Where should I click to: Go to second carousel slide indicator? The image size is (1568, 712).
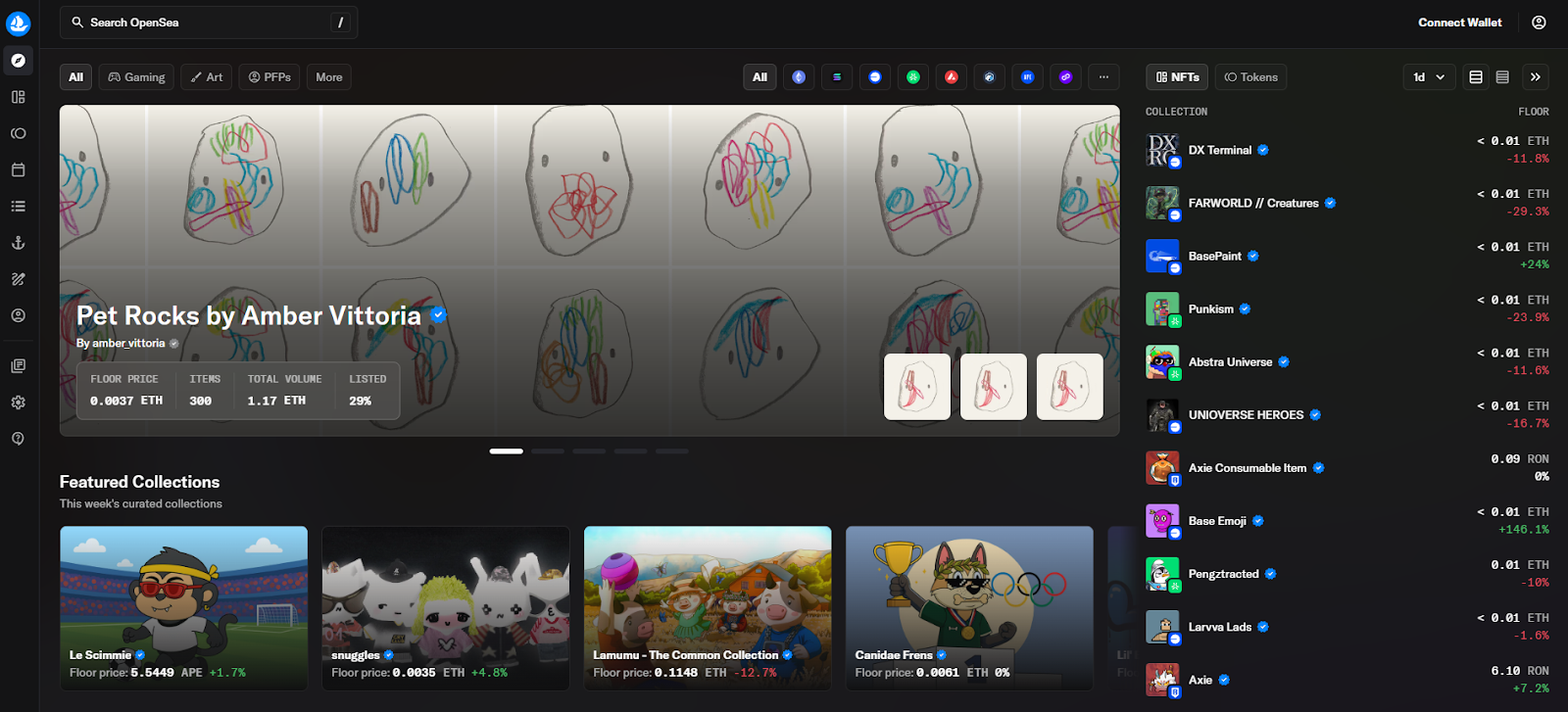click(548, 451)
